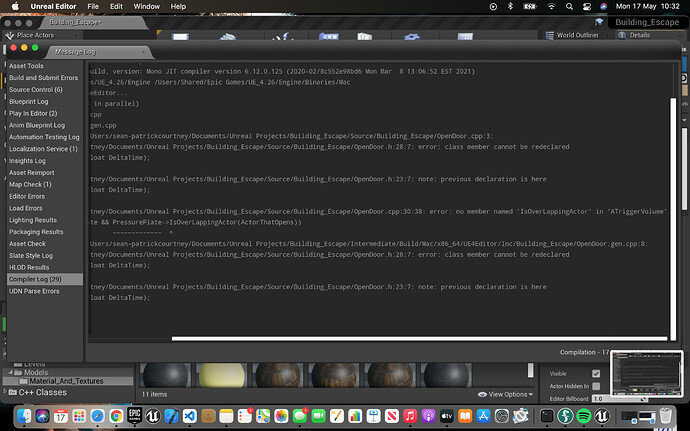690x431 pixels.
Task: Select the Material_And_Textures folder
Action: coord(66,381)
